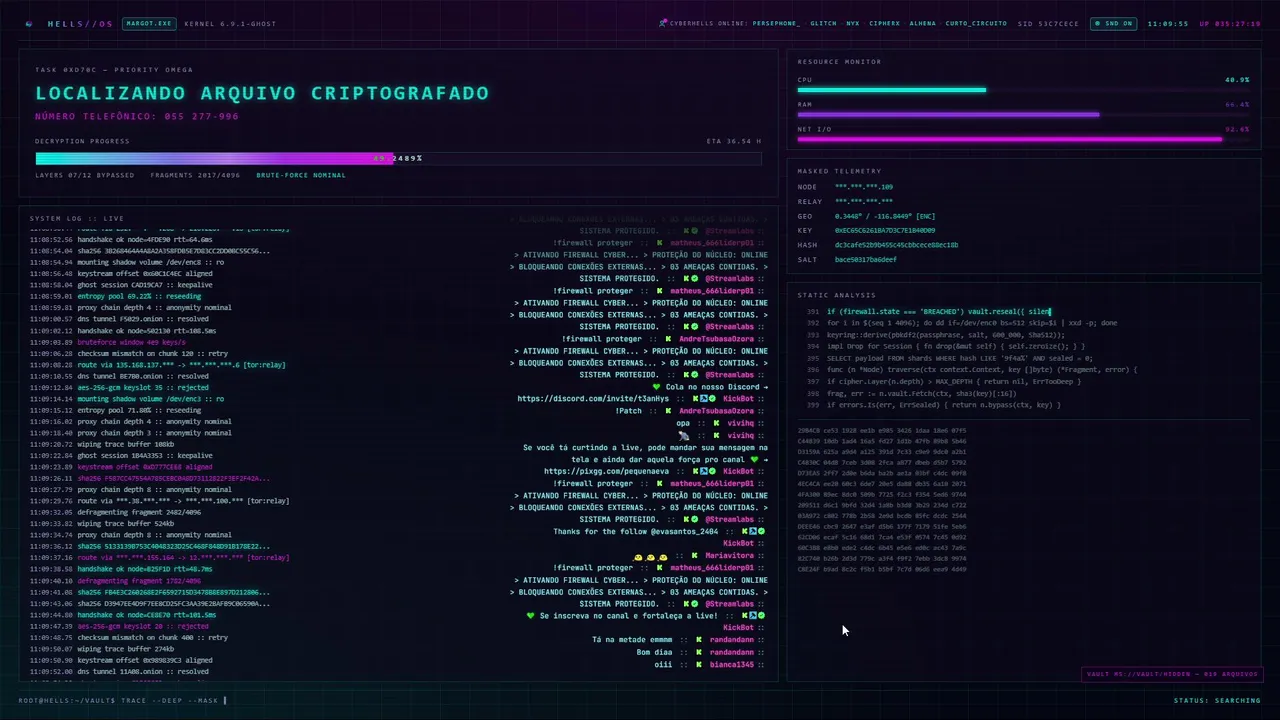Click the GEO coordinates value
1280x720 pixels.
(885, 216)
